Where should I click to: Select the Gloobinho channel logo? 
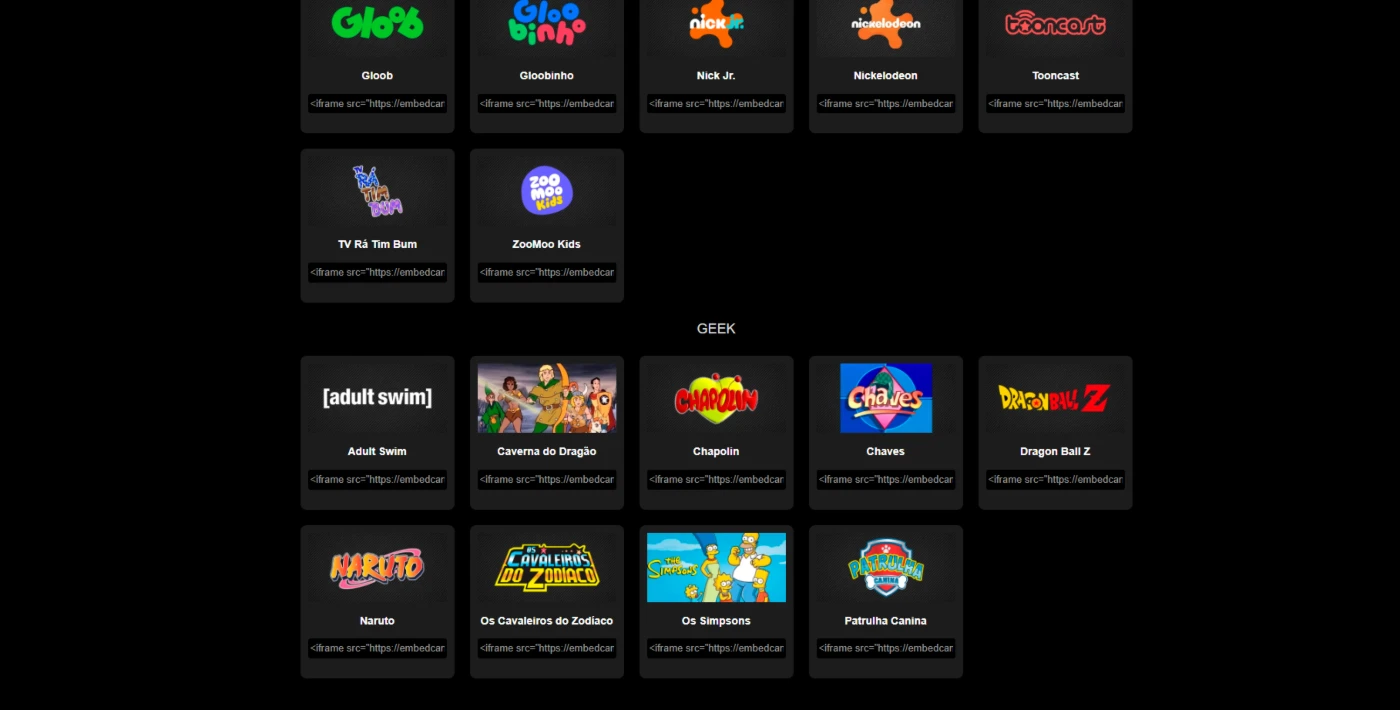click(547, 22)
